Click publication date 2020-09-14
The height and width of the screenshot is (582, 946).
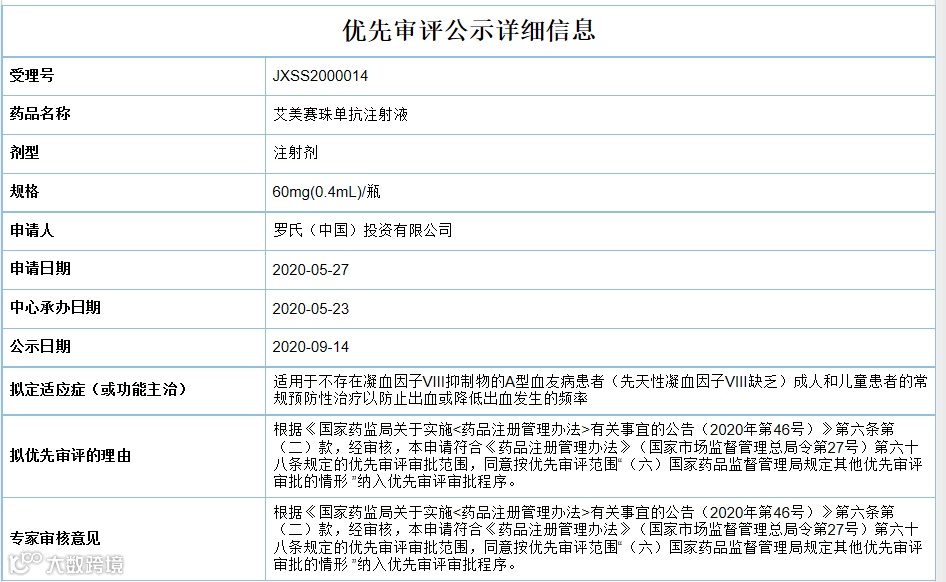311,347
